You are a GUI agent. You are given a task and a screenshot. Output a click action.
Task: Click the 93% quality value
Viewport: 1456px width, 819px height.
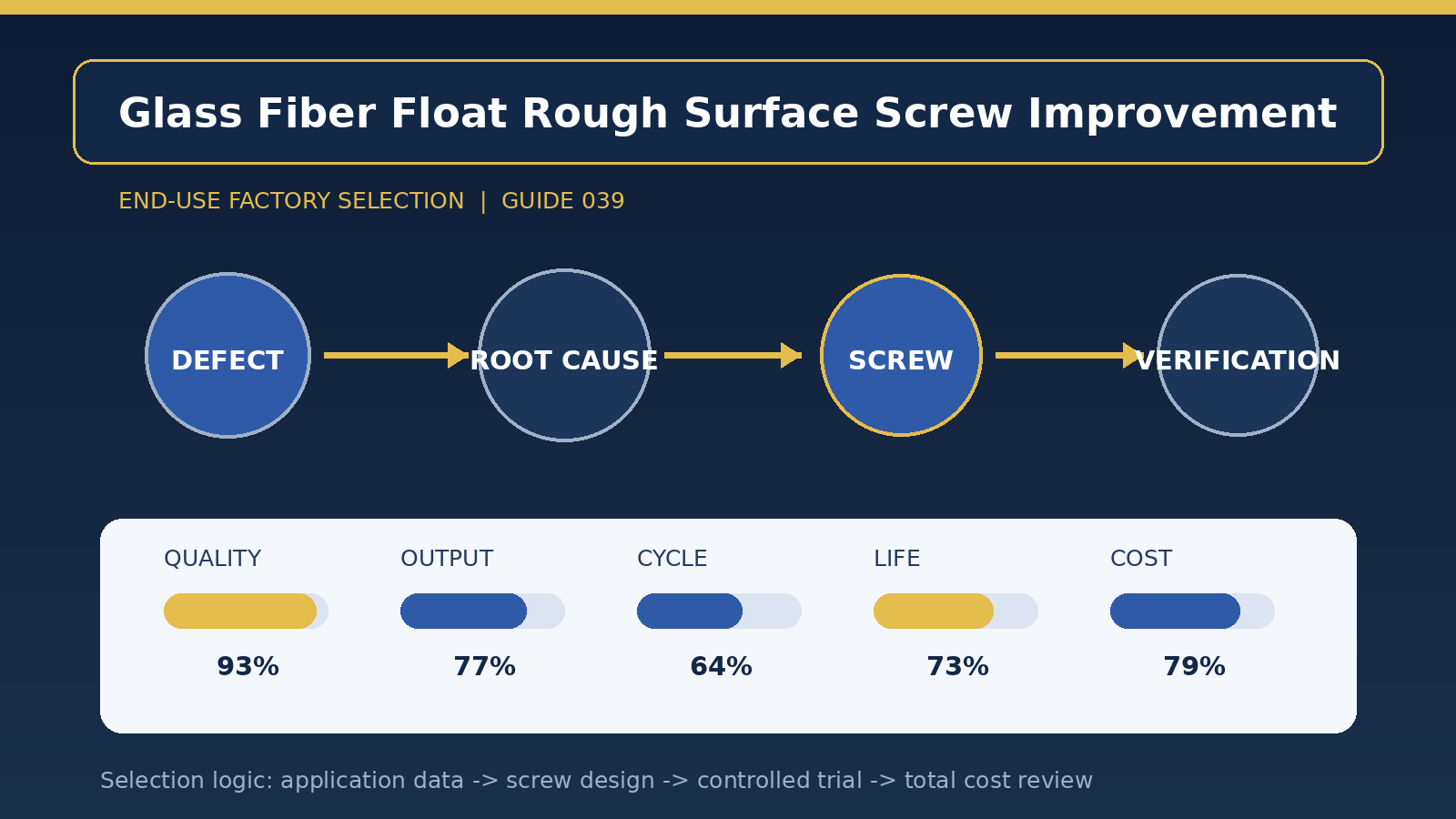click(x=248, y=667)
